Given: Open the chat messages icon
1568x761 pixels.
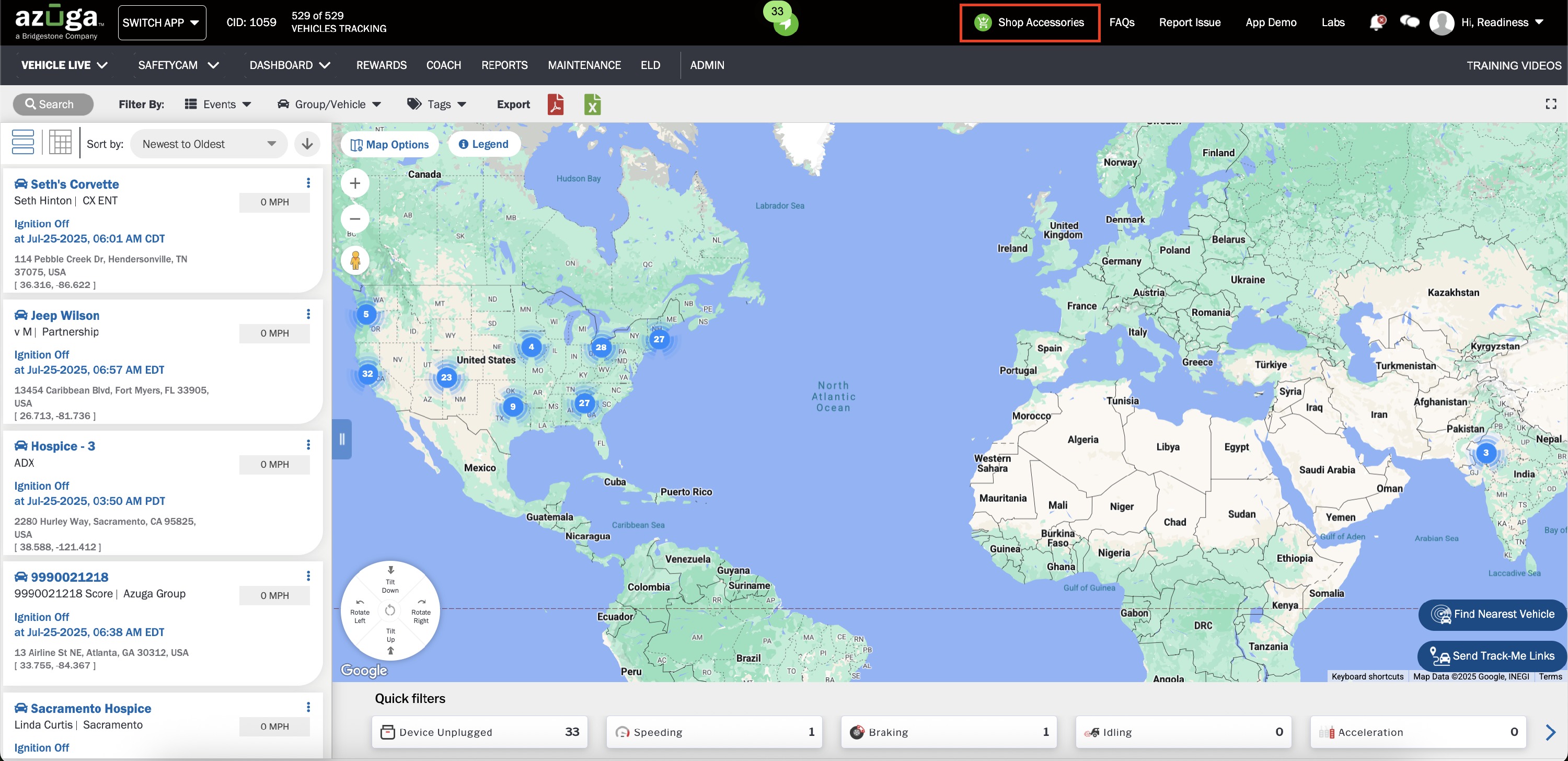Looking at the screenshot, I should pyautogui.click(x=1409, y=22).
